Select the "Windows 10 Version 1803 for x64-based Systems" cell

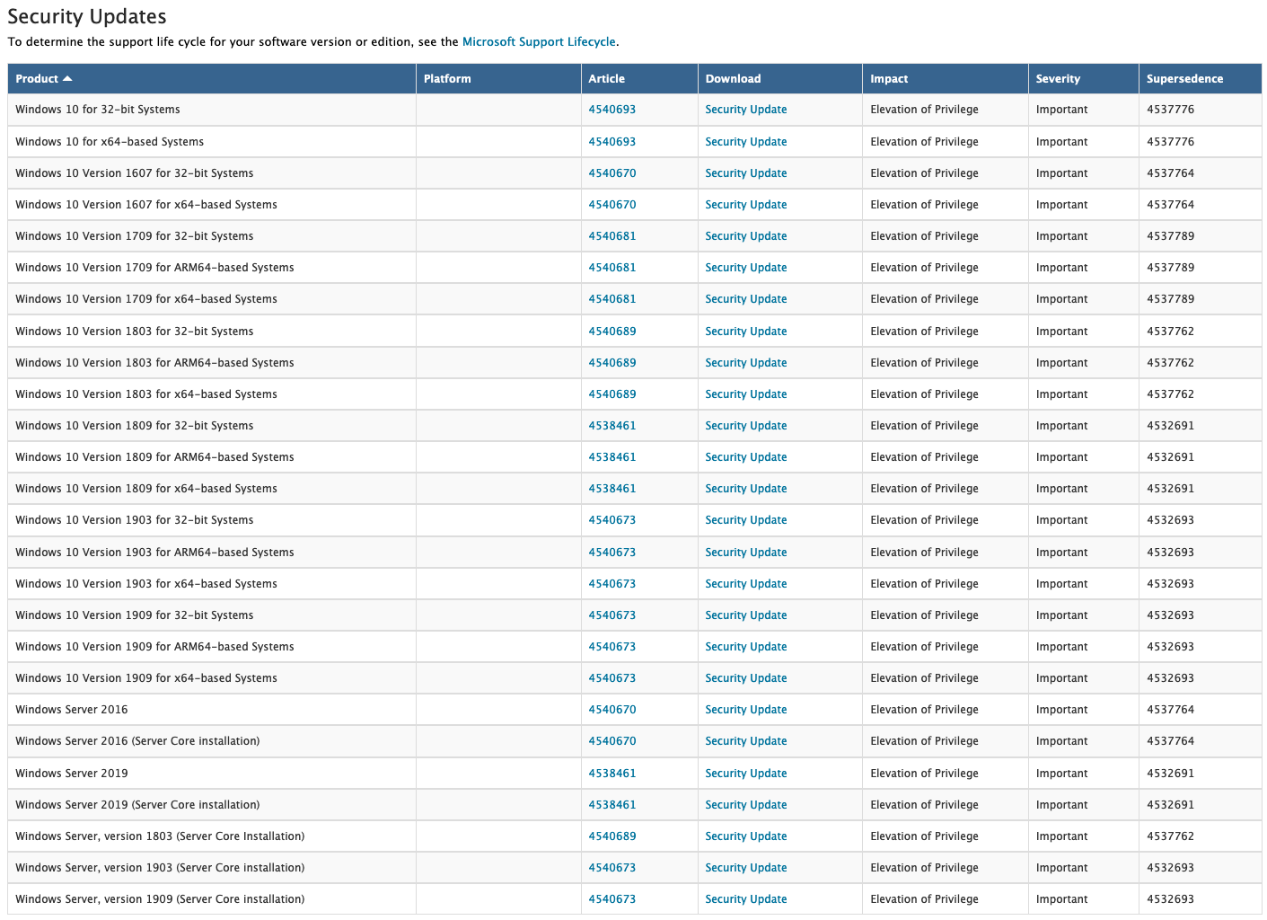[212, 394]
